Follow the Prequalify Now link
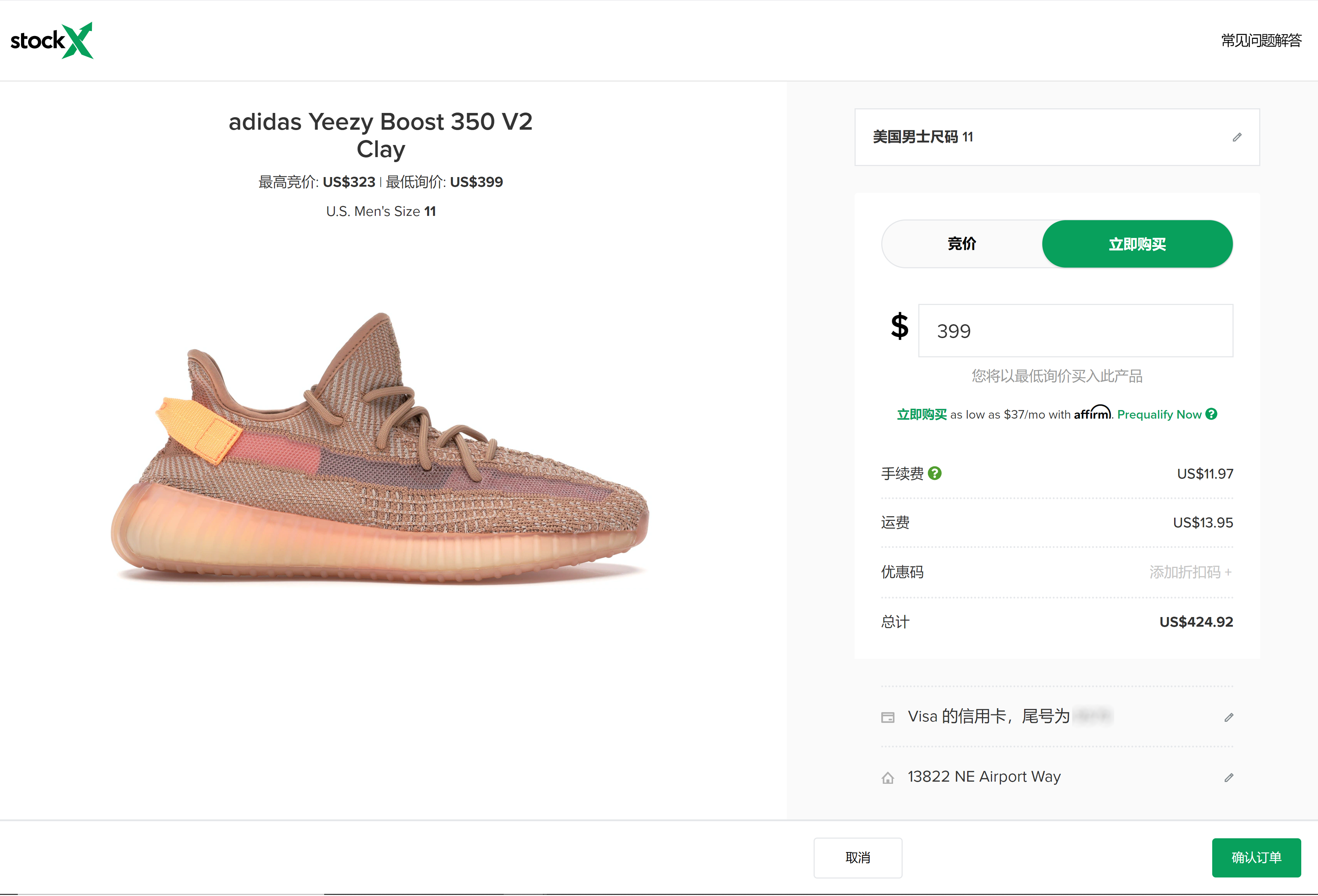The width and height of the screenshot is (1318, 896). (1159, 415)
